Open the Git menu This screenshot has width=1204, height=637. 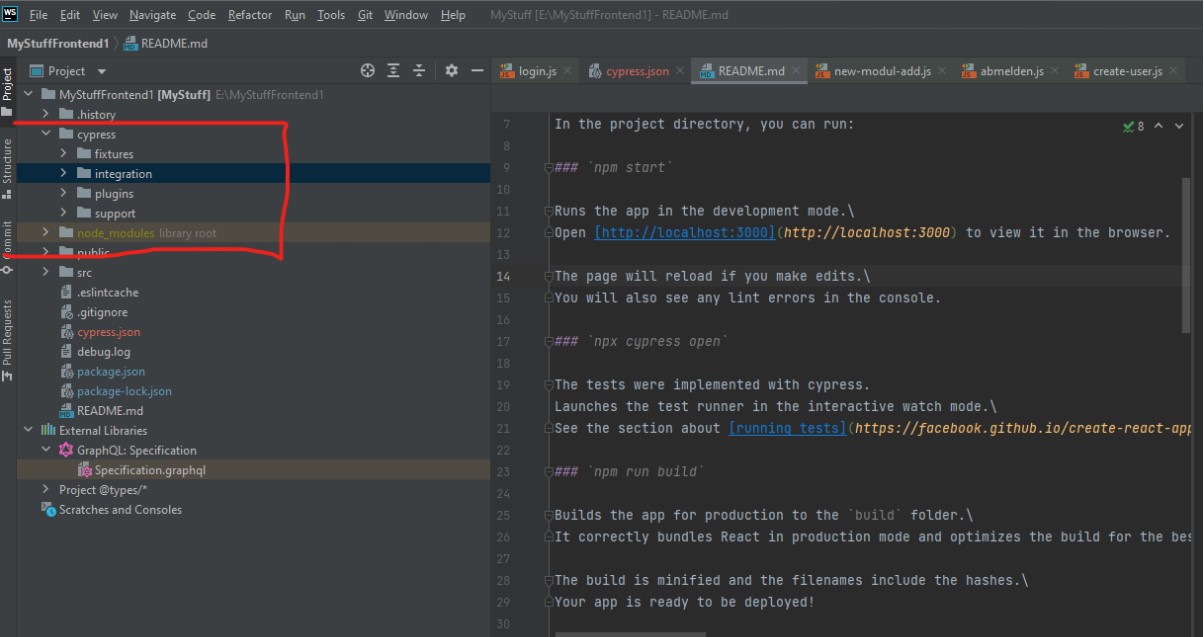(x=365, y=15)
